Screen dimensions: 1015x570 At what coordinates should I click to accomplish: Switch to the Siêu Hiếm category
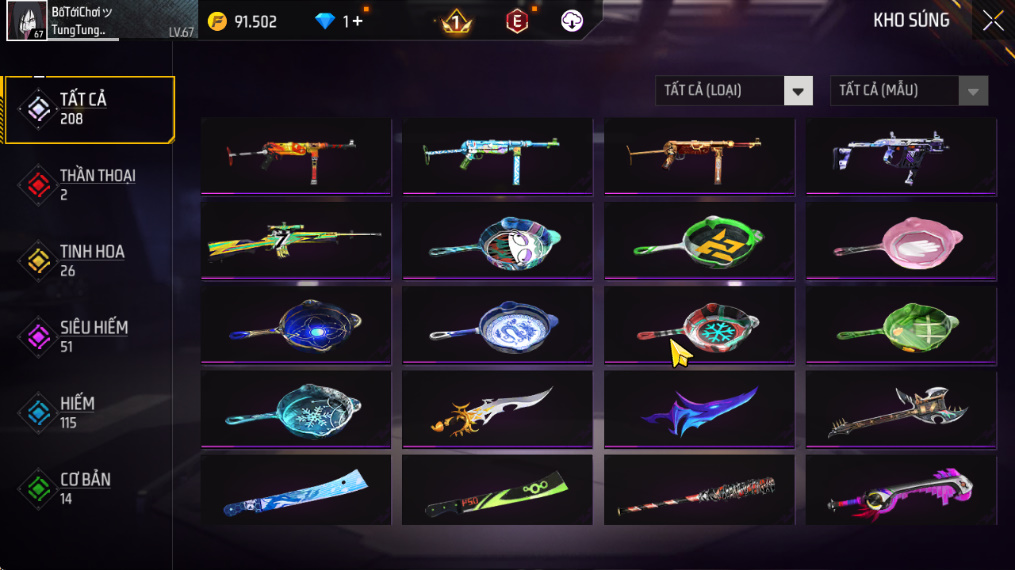point(89,336)
